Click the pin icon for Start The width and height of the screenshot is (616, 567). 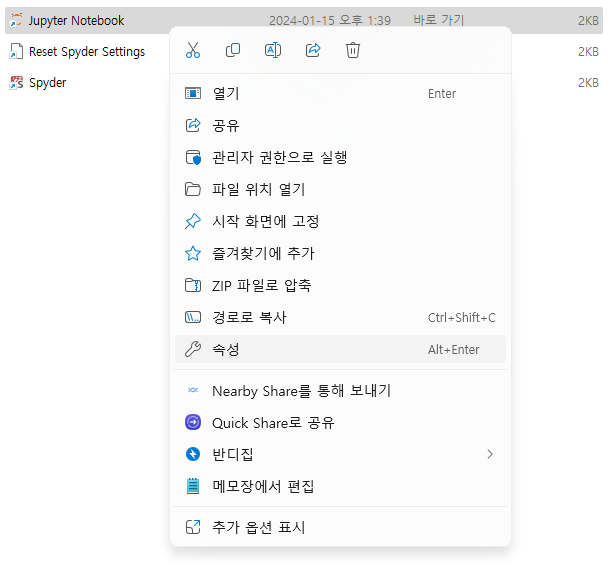[x=193, y=221]
